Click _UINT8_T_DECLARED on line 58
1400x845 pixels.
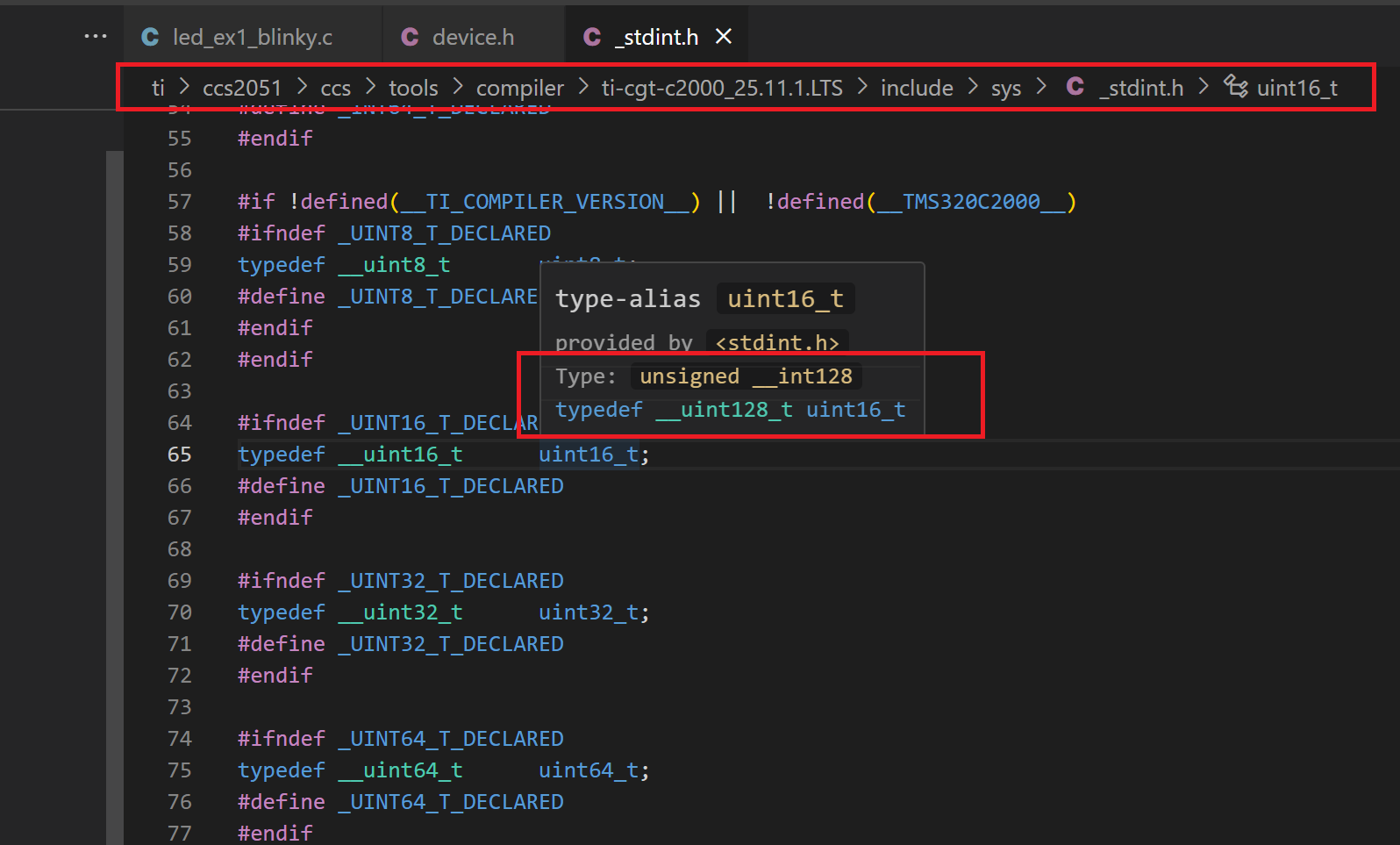tap(444, 233)
